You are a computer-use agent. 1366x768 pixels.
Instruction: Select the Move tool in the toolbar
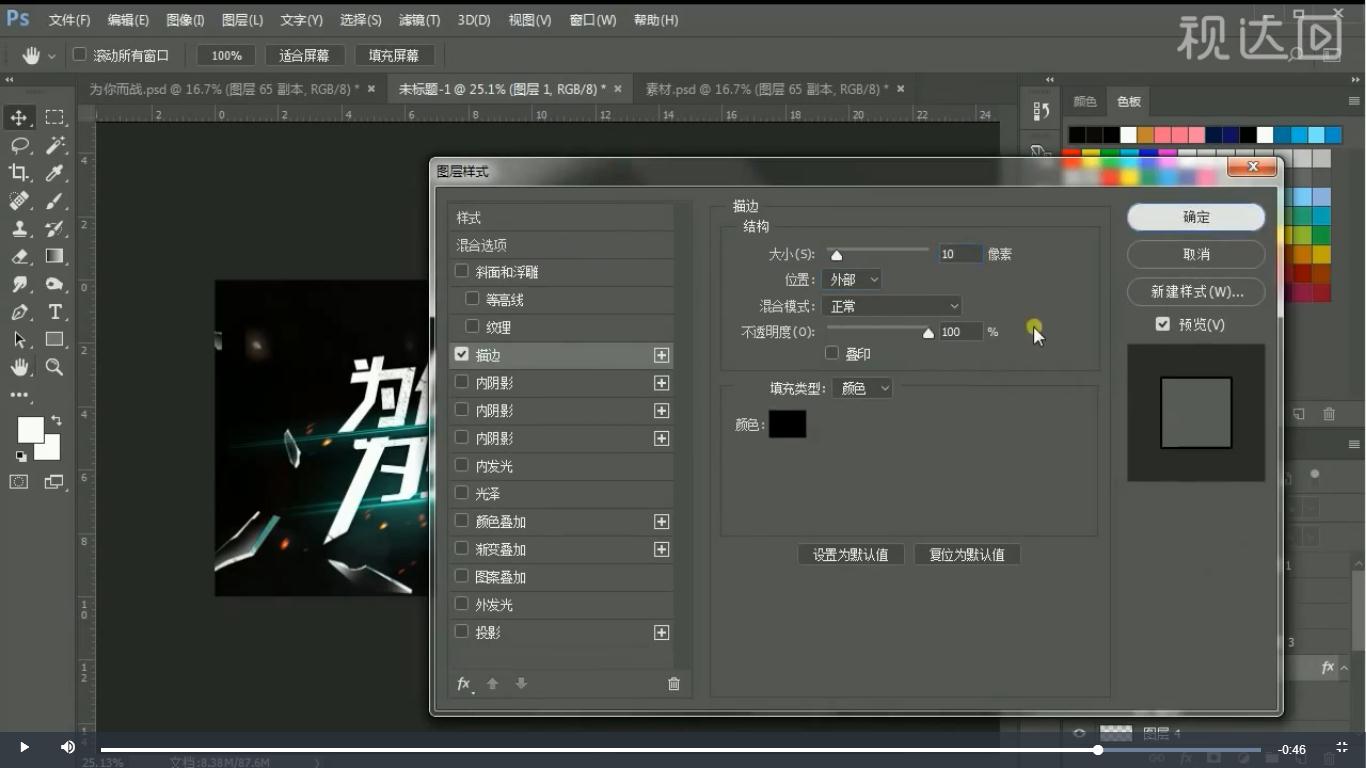tap(20, 116)
